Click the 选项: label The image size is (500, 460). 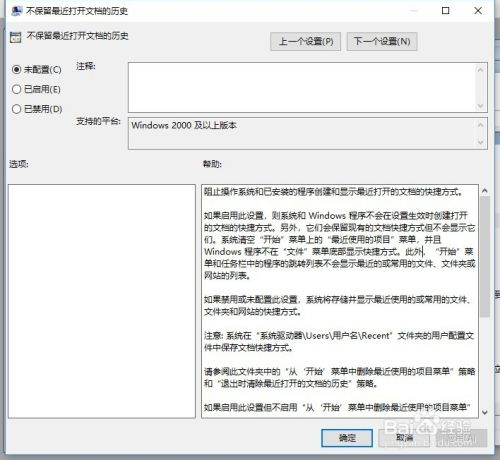pos(19,164)
